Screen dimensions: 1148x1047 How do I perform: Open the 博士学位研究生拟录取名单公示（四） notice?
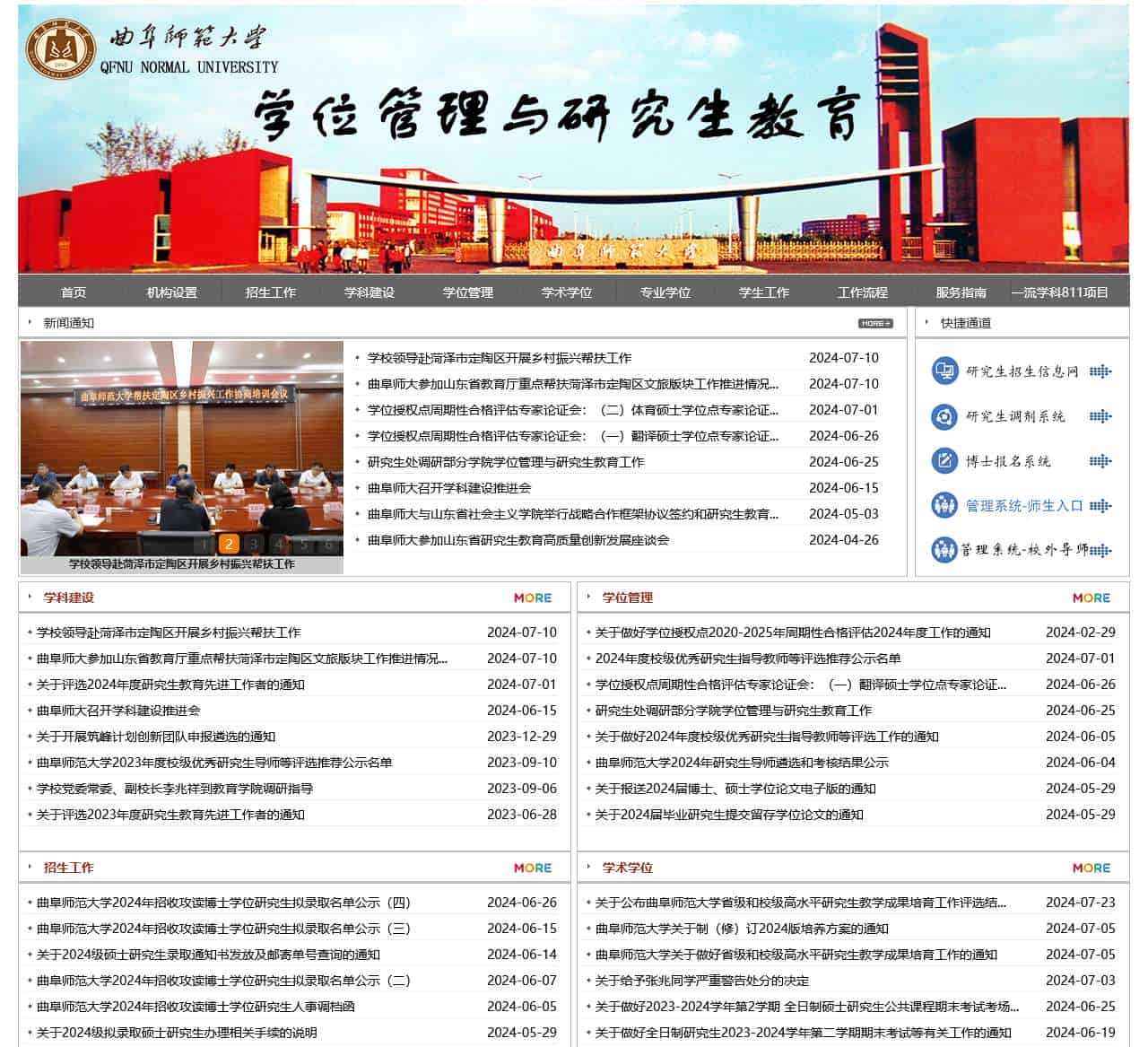click(x=223, y=903)
